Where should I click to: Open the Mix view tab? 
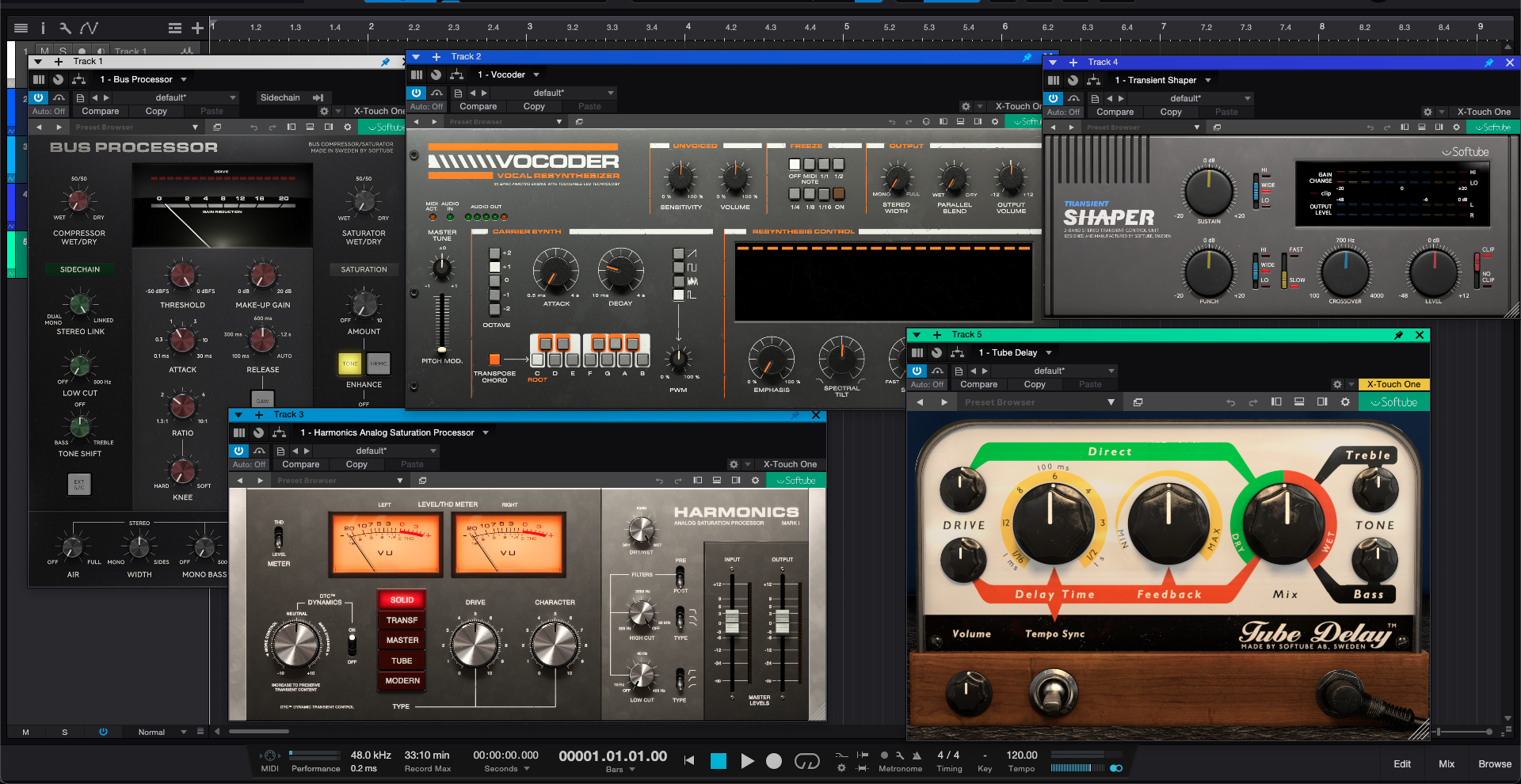[1447, 764]
